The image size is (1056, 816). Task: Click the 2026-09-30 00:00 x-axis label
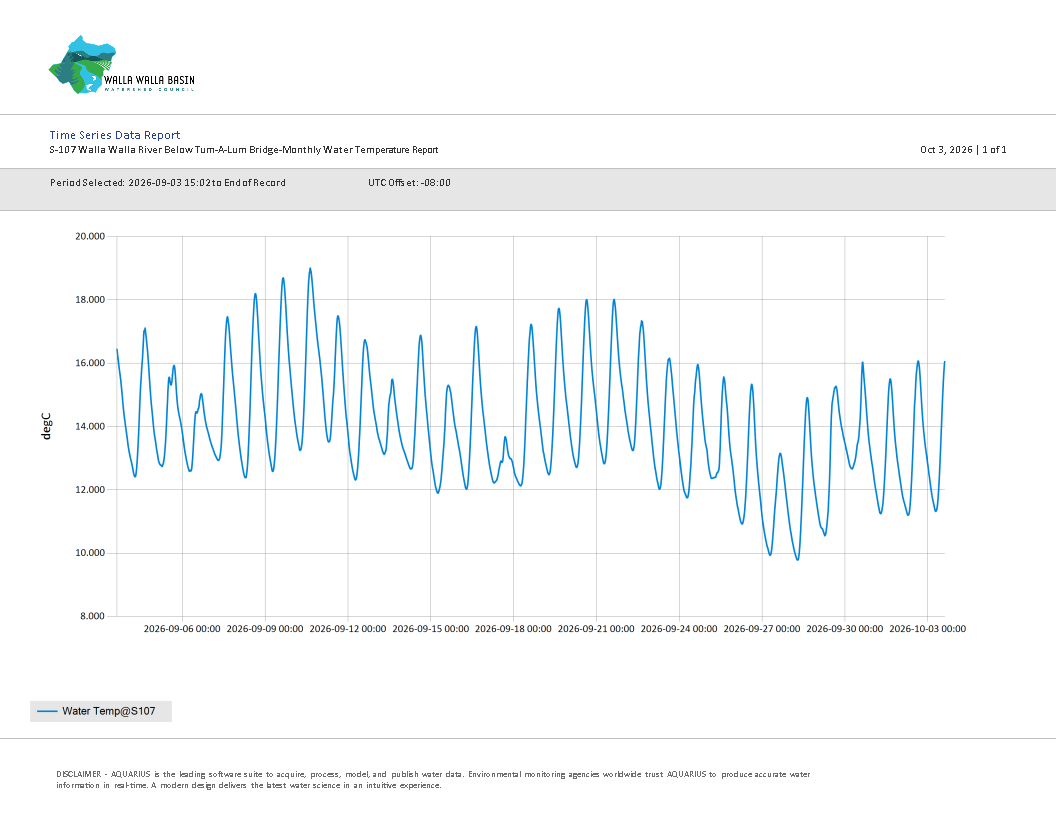pyautogui.click(x=845, y=629)
